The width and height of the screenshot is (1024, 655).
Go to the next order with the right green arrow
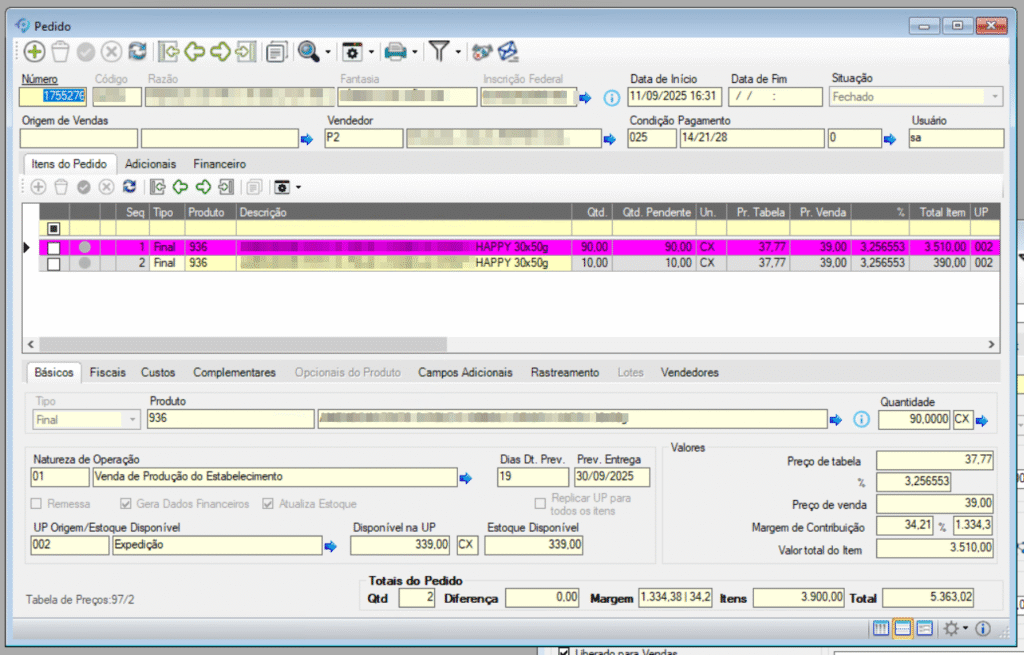tap(219, 51)
